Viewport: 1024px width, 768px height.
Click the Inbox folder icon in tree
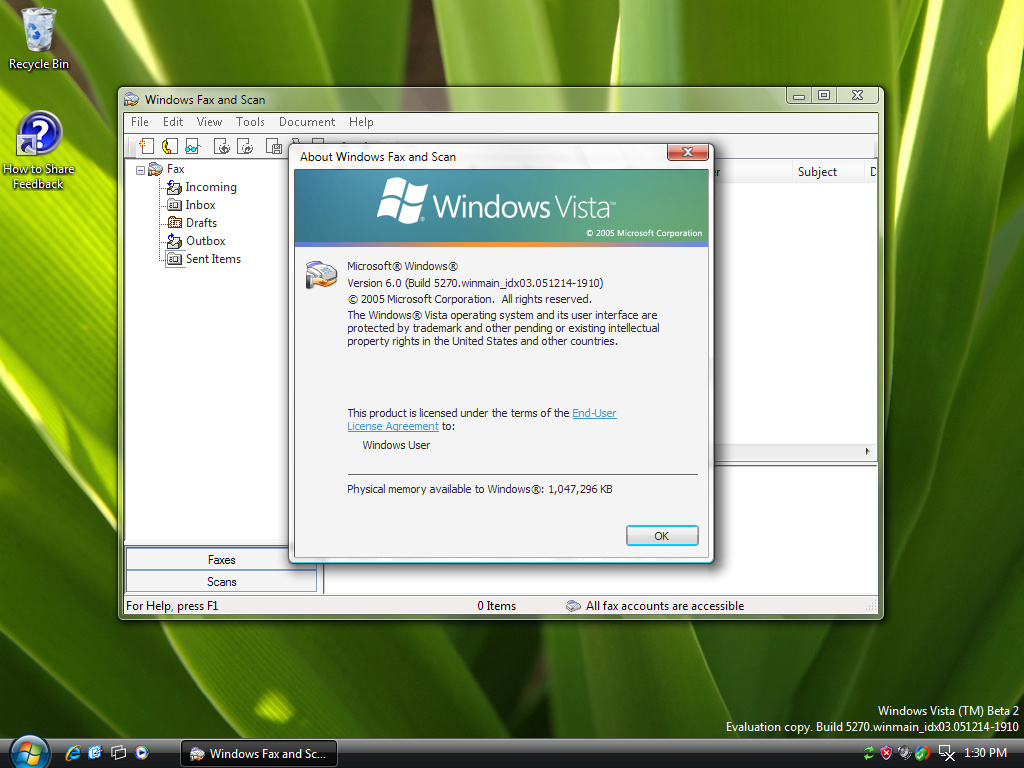coord(174,205)
